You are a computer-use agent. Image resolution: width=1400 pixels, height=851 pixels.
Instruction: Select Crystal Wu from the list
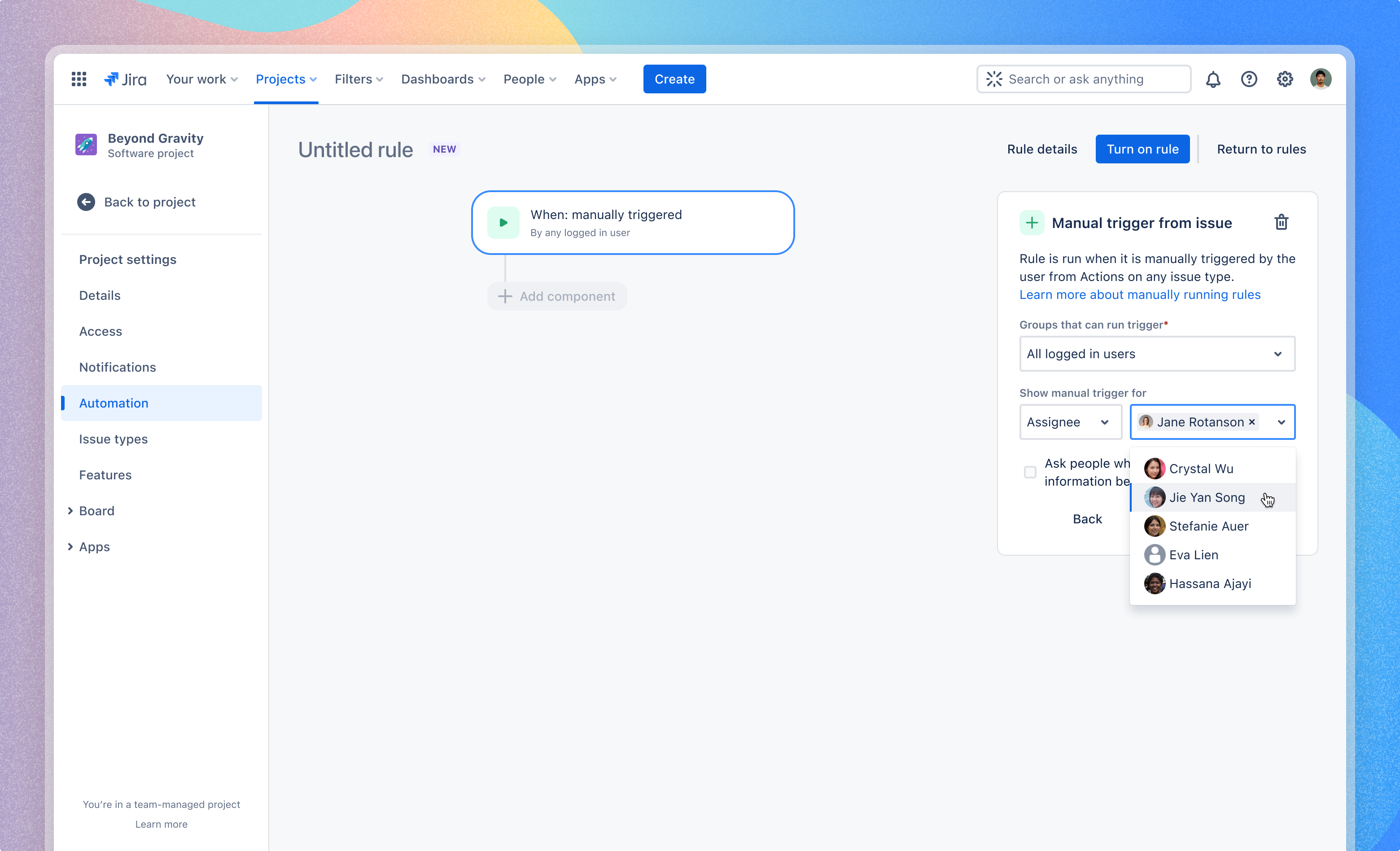1212,469
